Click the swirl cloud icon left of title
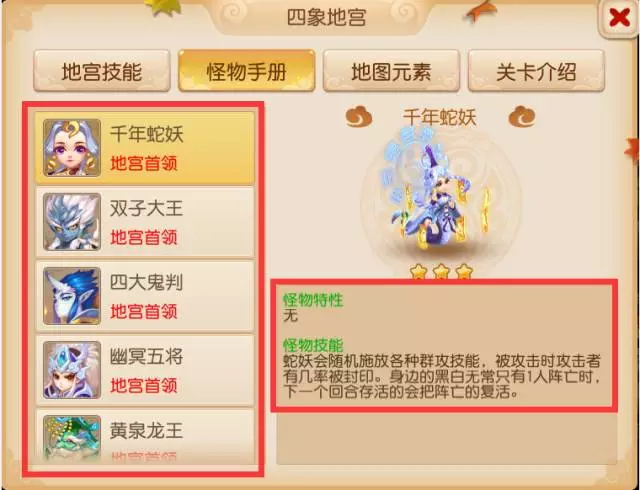The width and height of the screenshot is (640, 490). point(359,116)
